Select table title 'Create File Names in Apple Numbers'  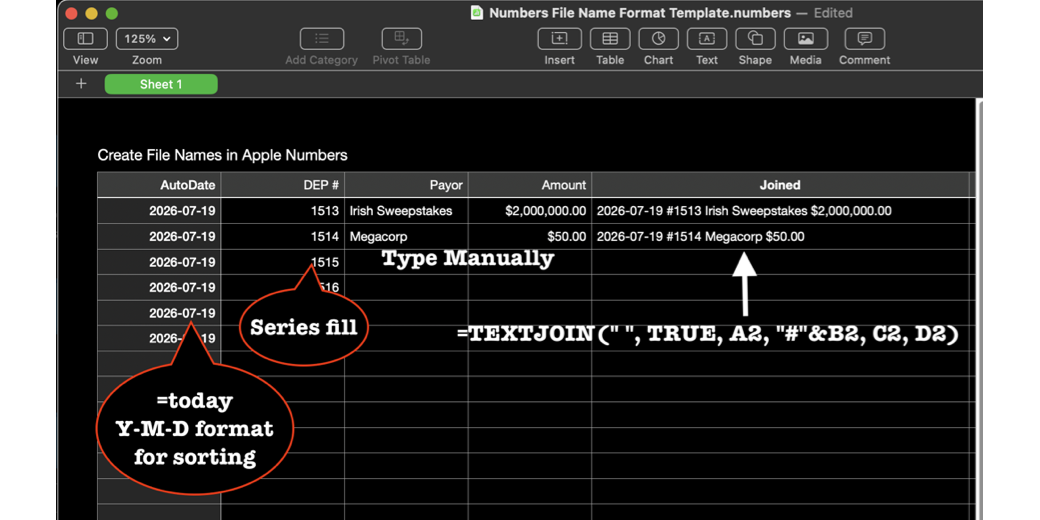click(222, 155)
